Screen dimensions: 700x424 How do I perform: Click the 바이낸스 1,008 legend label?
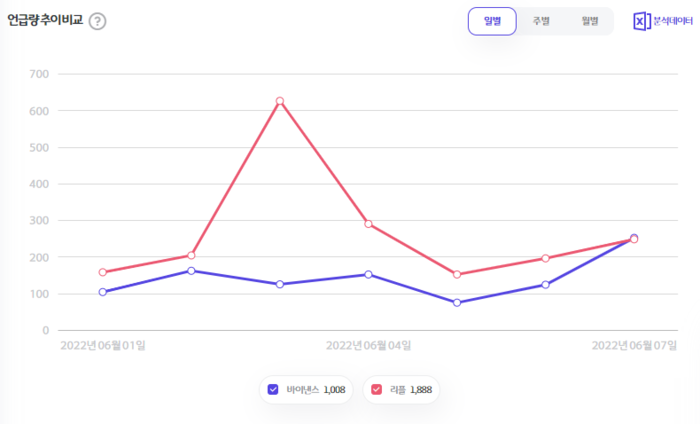[x=315, y=389]
